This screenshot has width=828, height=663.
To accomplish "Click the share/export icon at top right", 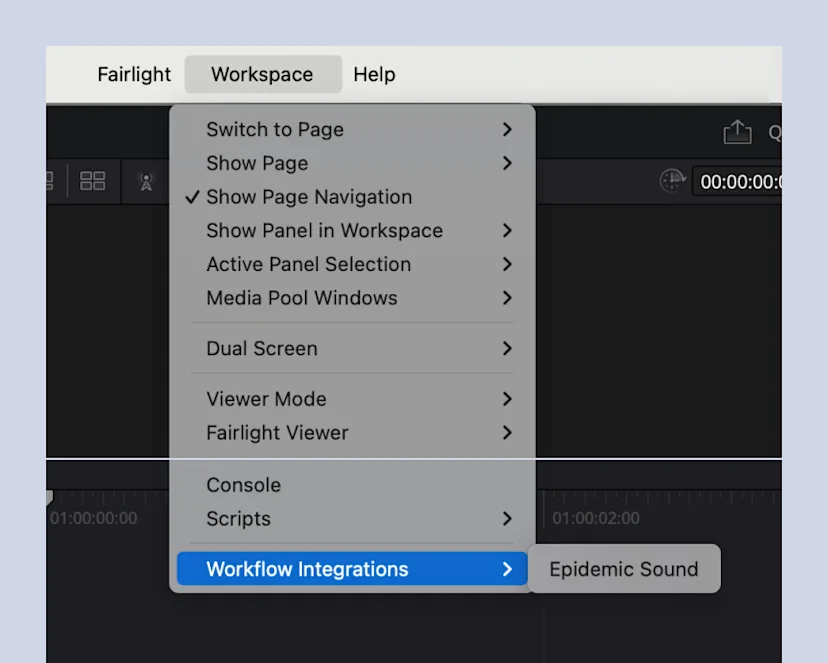I will [738, 131].
